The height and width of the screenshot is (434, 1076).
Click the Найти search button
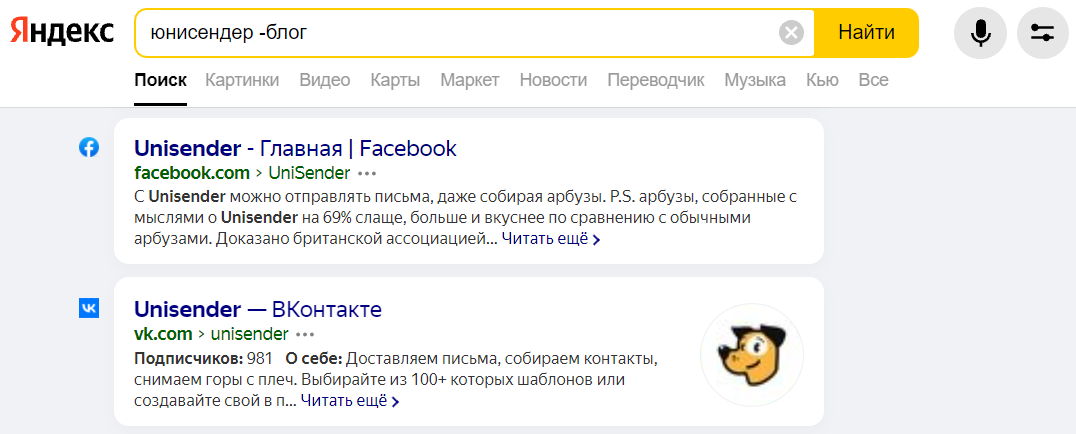866,32
